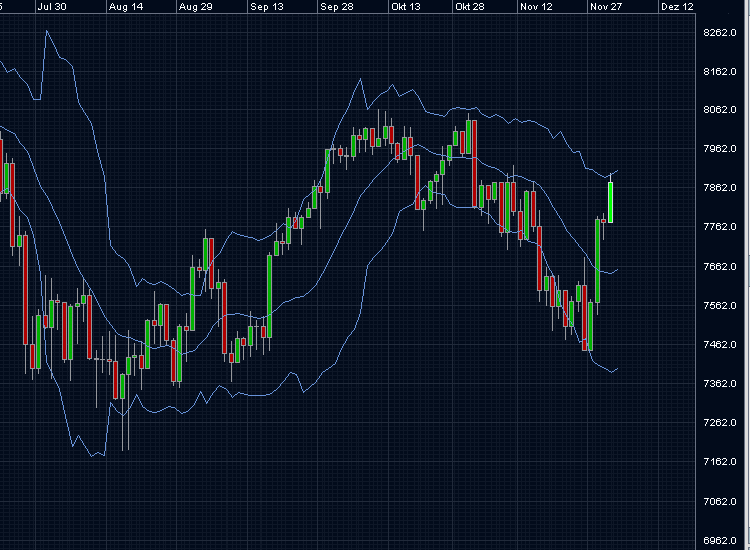This screenshot has height=550, width=750.
Task: Select the 7262.0 price level label
Action: coord(720,422)
